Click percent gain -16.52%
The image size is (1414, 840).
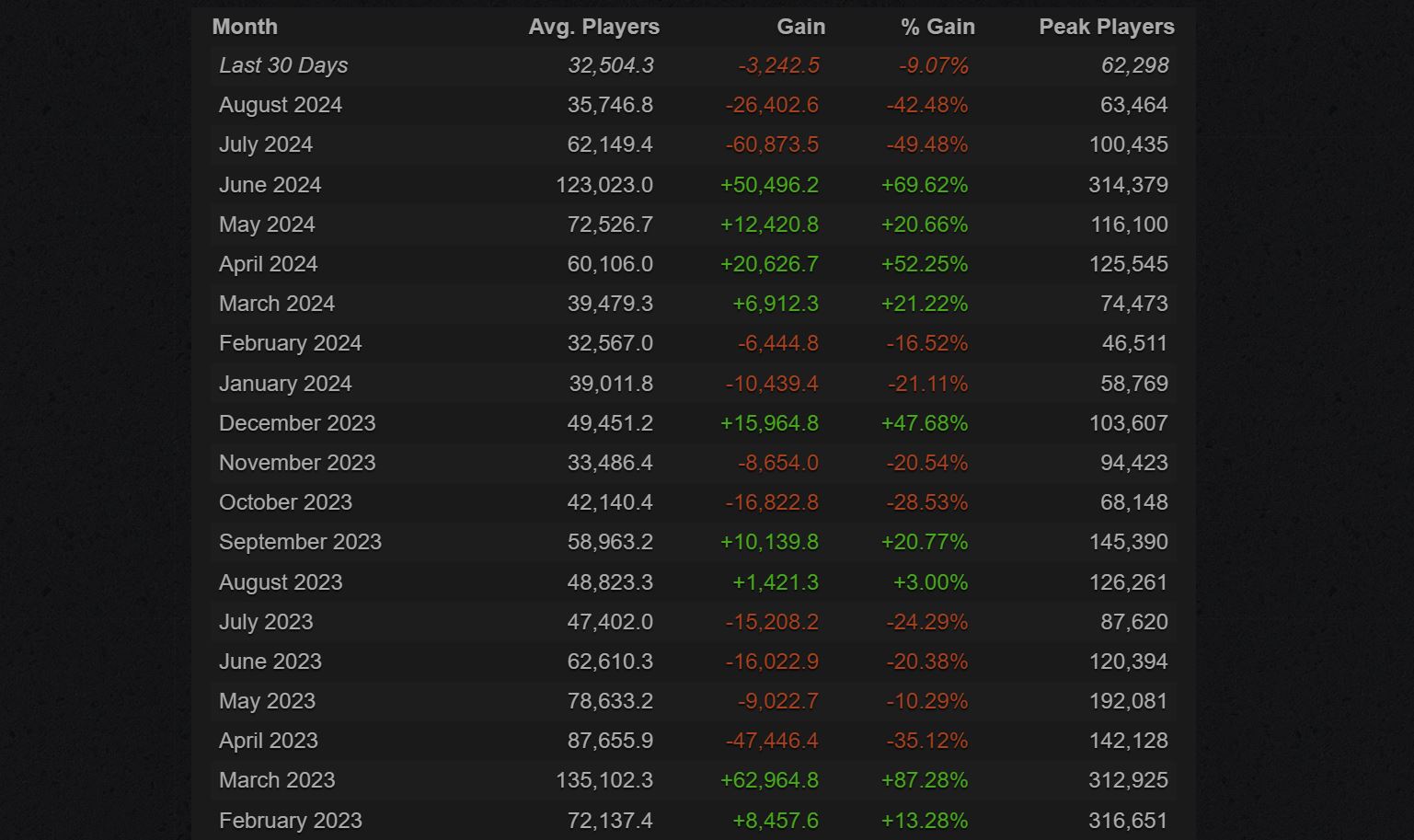coord(926,343)
